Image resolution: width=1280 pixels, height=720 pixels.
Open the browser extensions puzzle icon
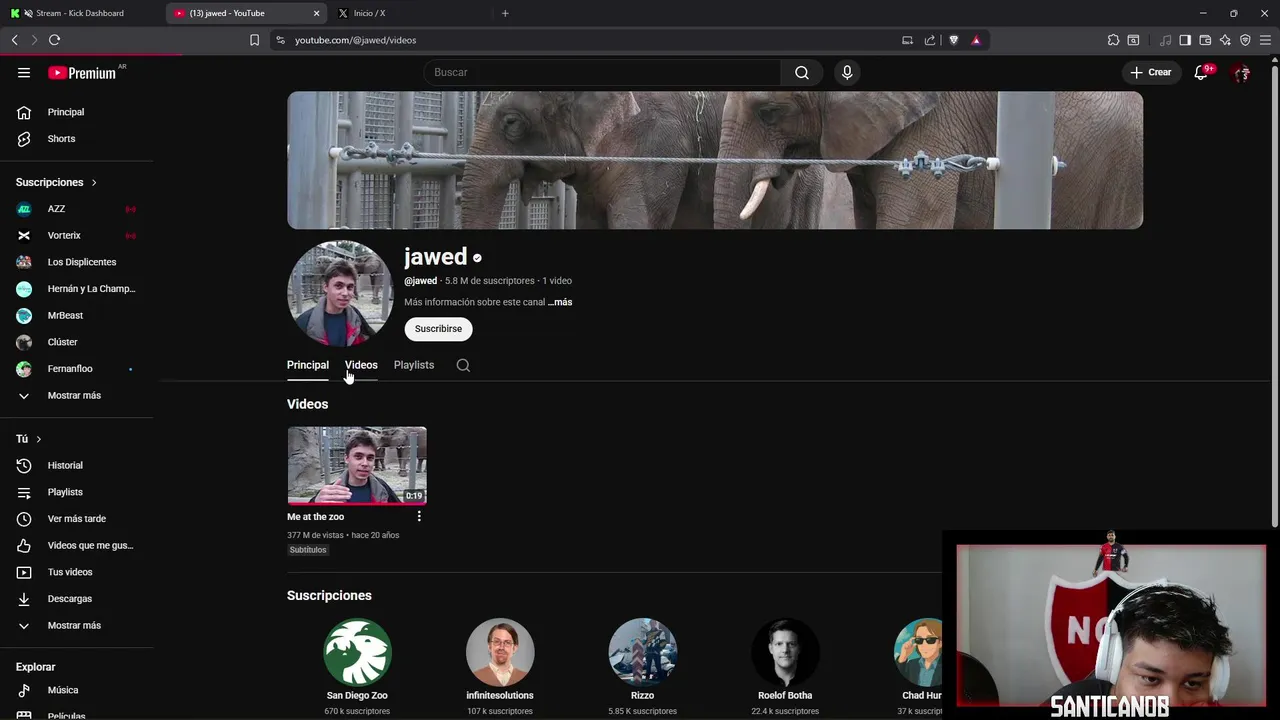pos(1113,40)
